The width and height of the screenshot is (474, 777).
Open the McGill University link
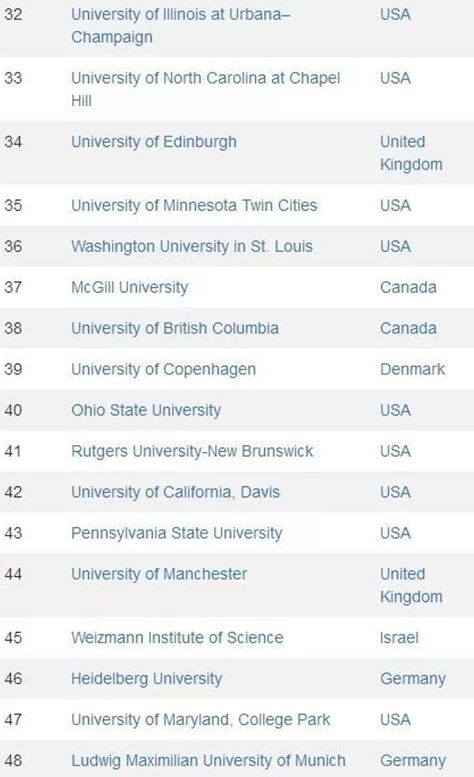(129, 287)
